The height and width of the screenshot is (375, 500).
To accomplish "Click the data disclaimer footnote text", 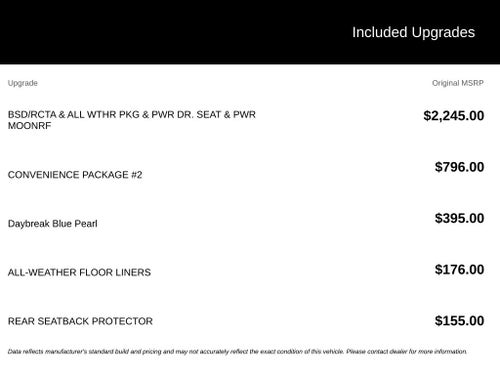I will tap(237, 351).
